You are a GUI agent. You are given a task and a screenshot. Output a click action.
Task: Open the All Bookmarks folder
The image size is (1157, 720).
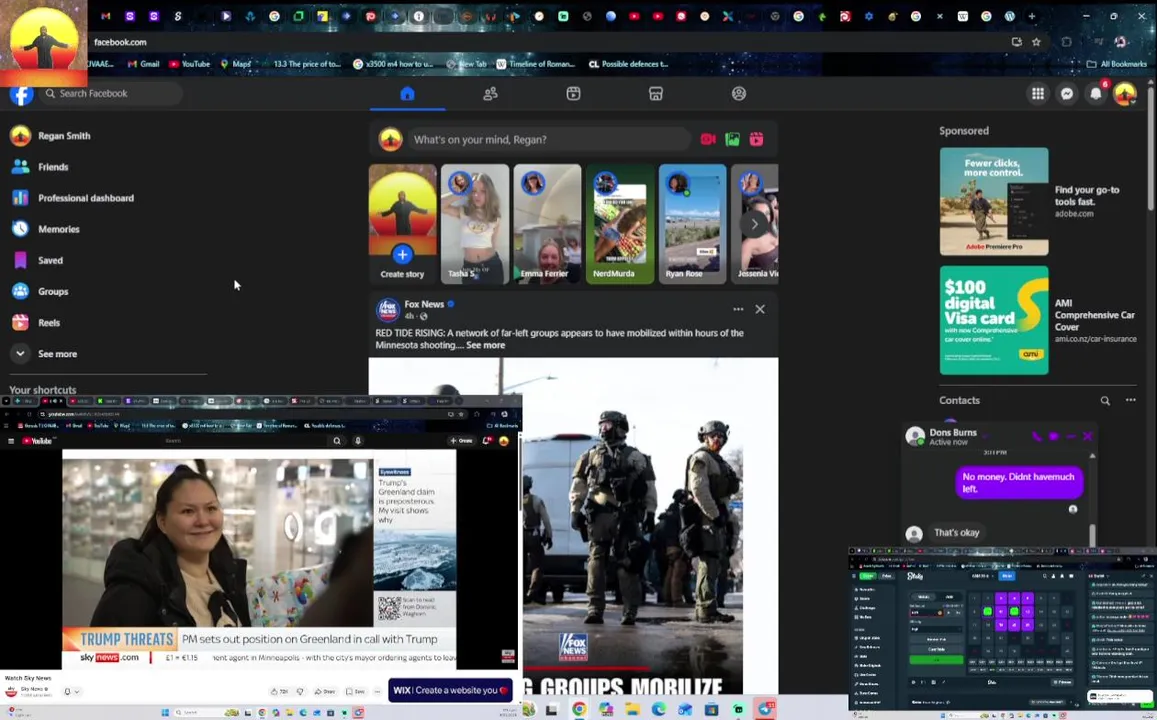(x=1116, y=64)
